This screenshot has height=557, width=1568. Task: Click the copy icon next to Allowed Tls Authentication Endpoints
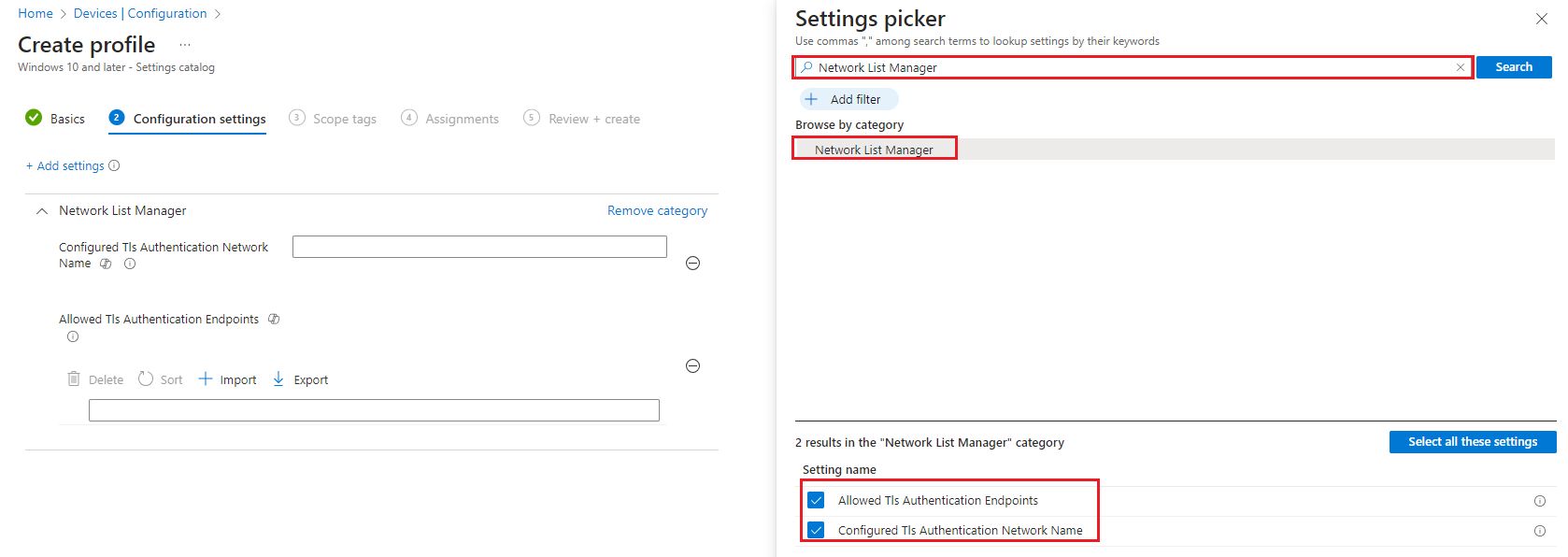(x=274, y=319)
